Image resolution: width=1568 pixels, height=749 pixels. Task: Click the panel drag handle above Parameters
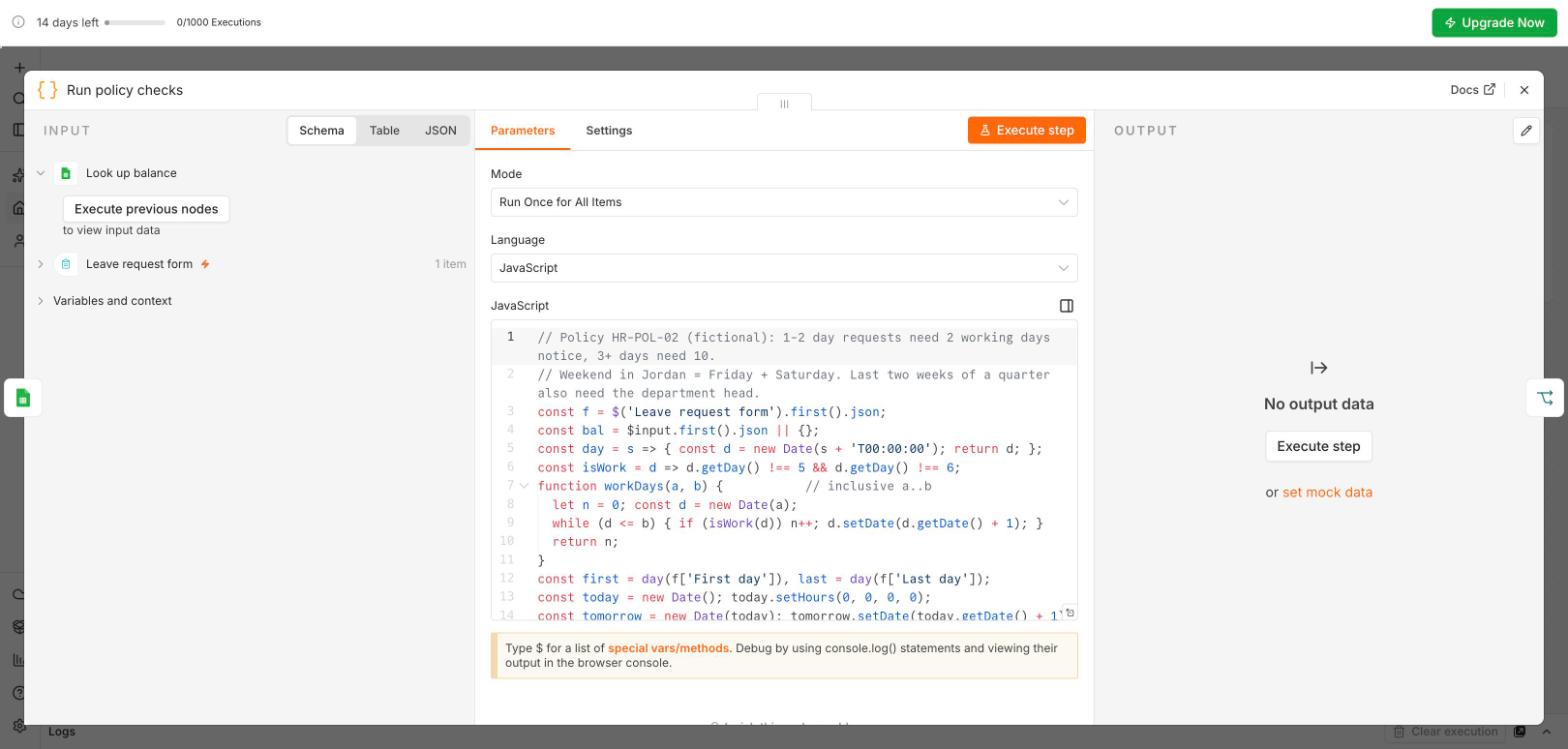(784, 104)
